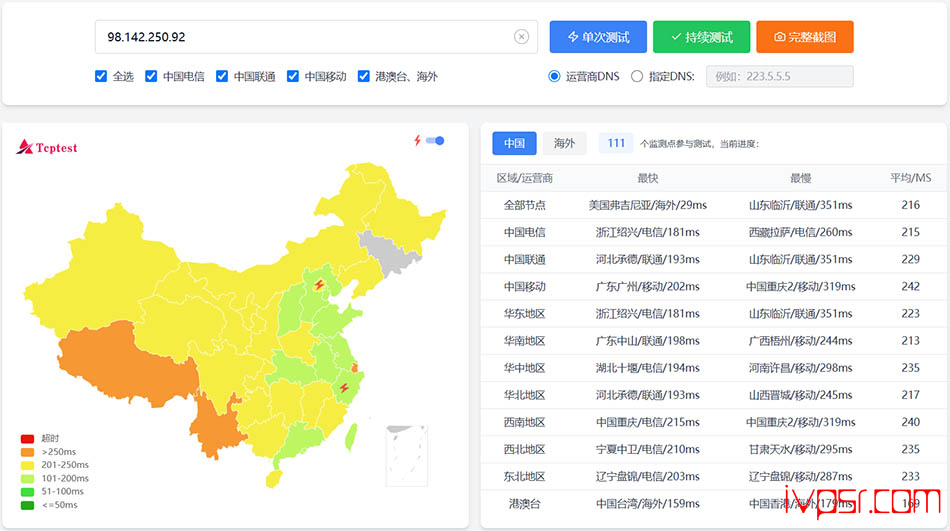Toggle the map lightning switch
This screenshot has width=950, height=531.
click(x=435, y=141)
